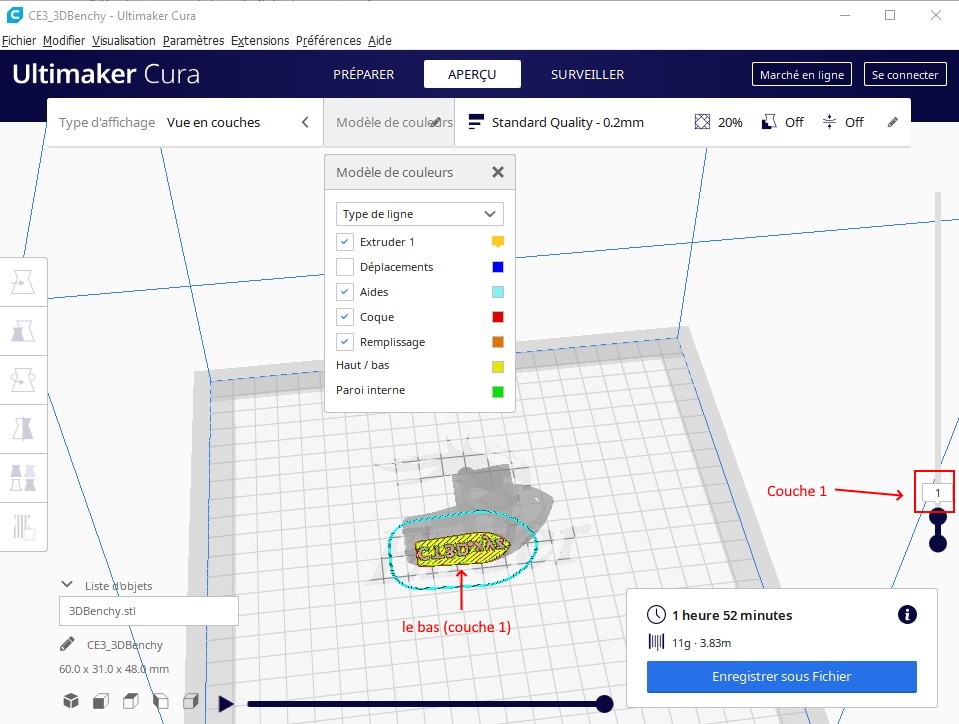Open the Visualisation menu
The image size is (959, 724).
tap(124, 40)
